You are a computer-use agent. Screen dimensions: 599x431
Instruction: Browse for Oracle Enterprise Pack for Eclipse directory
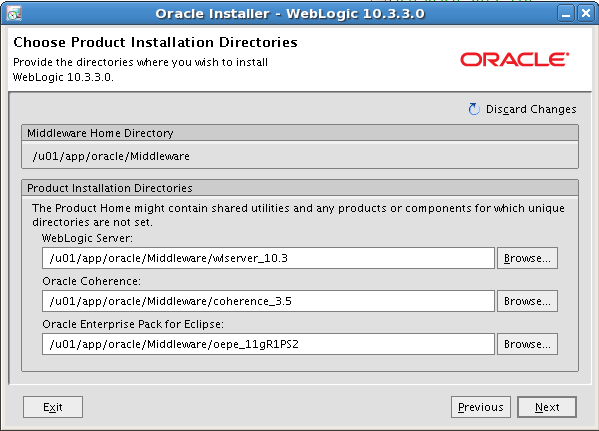(527, 344)
